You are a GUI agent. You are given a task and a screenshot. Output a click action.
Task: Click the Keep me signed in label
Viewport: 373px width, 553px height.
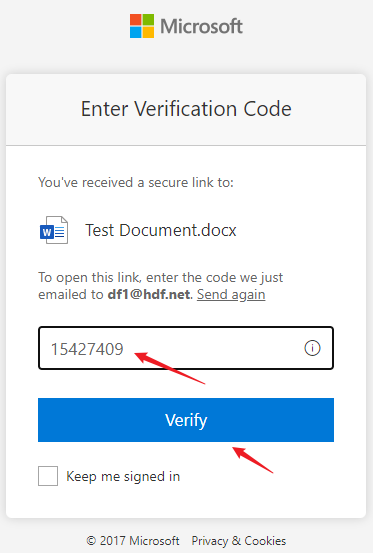[x=123, y=476]
